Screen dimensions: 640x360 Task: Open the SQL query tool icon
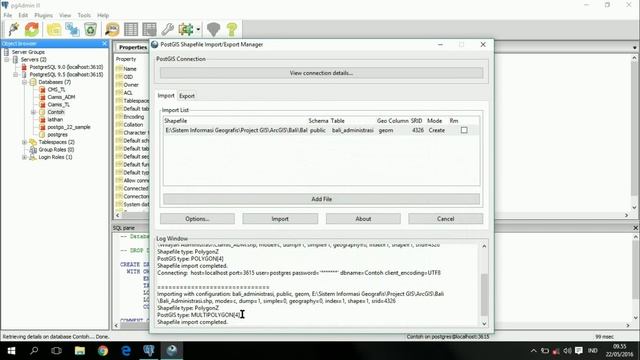coord(112,29)
